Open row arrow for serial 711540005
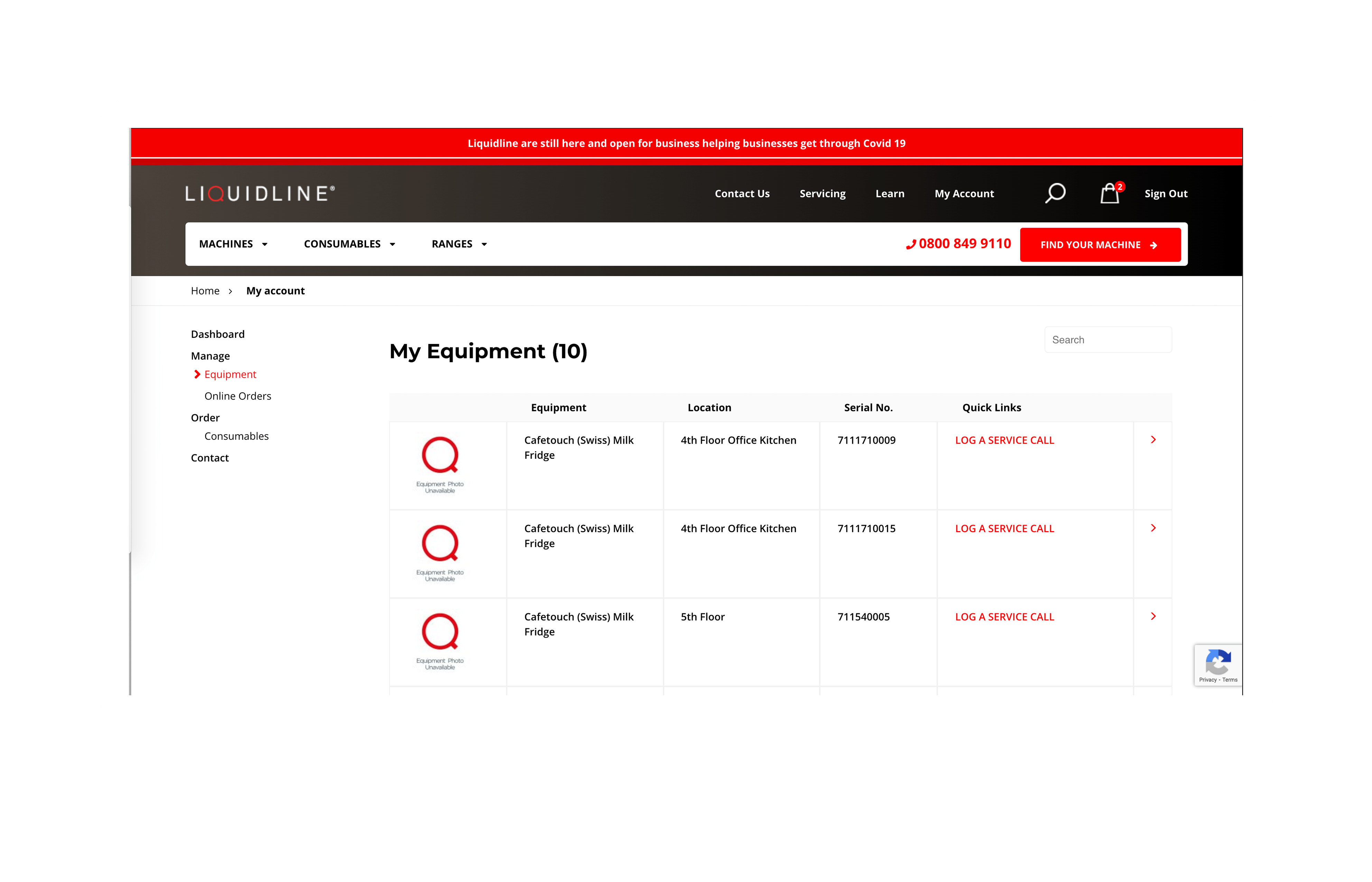This screenshot has width=1372, height=882. (1153, 616)
